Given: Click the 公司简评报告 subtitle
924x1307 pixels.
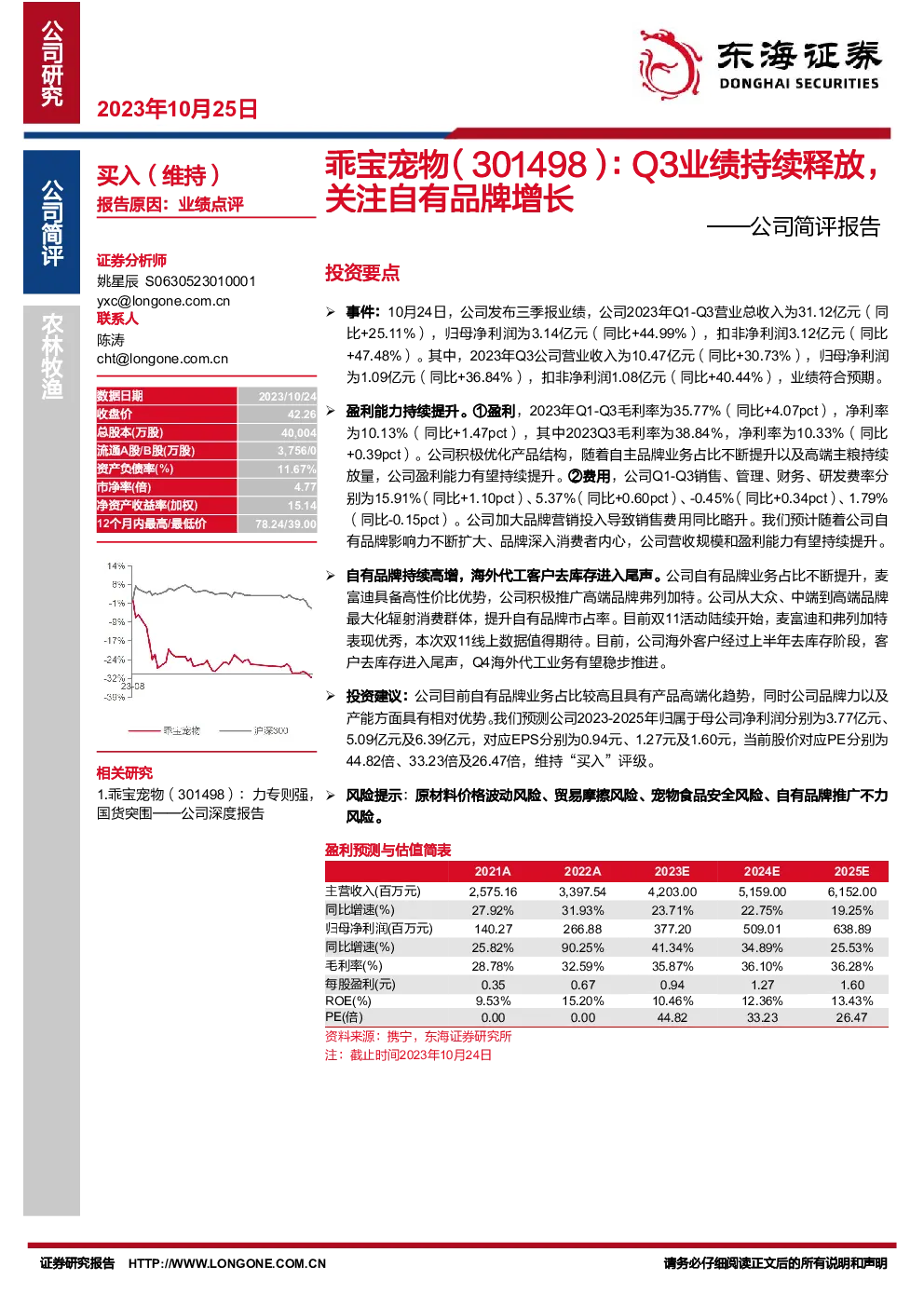Looking at the screenshot, I should coord(794,227).
